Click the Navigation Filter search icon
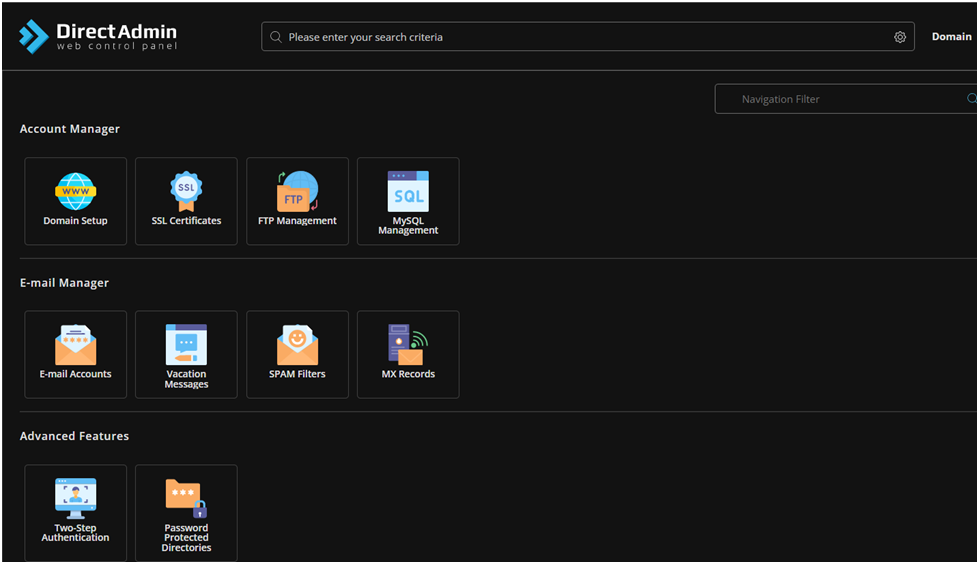This screenshot has height=564, width=979. [972, 99]
